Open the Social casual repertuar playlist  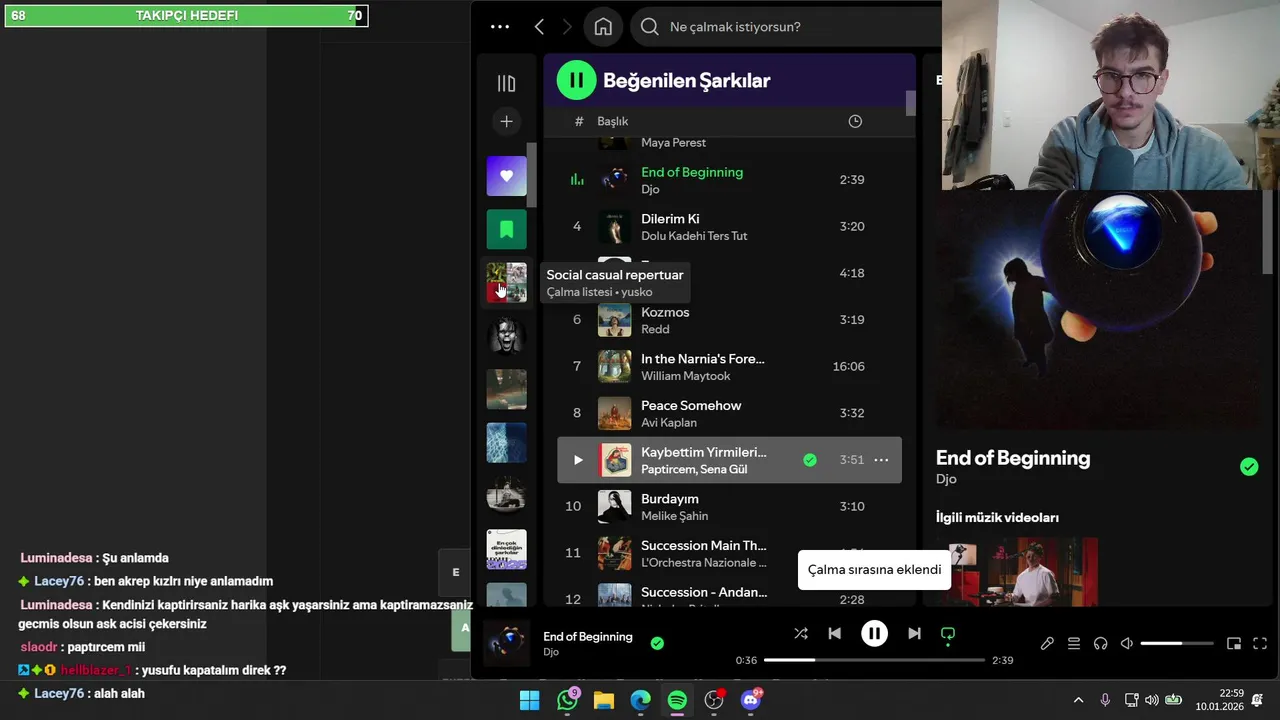point(507,282)
